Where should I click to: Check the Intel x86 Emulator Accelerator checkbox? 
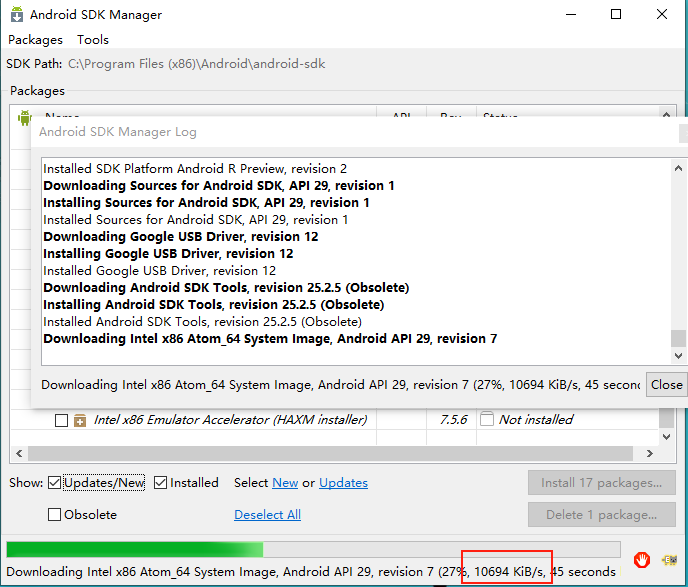(61, 420)
